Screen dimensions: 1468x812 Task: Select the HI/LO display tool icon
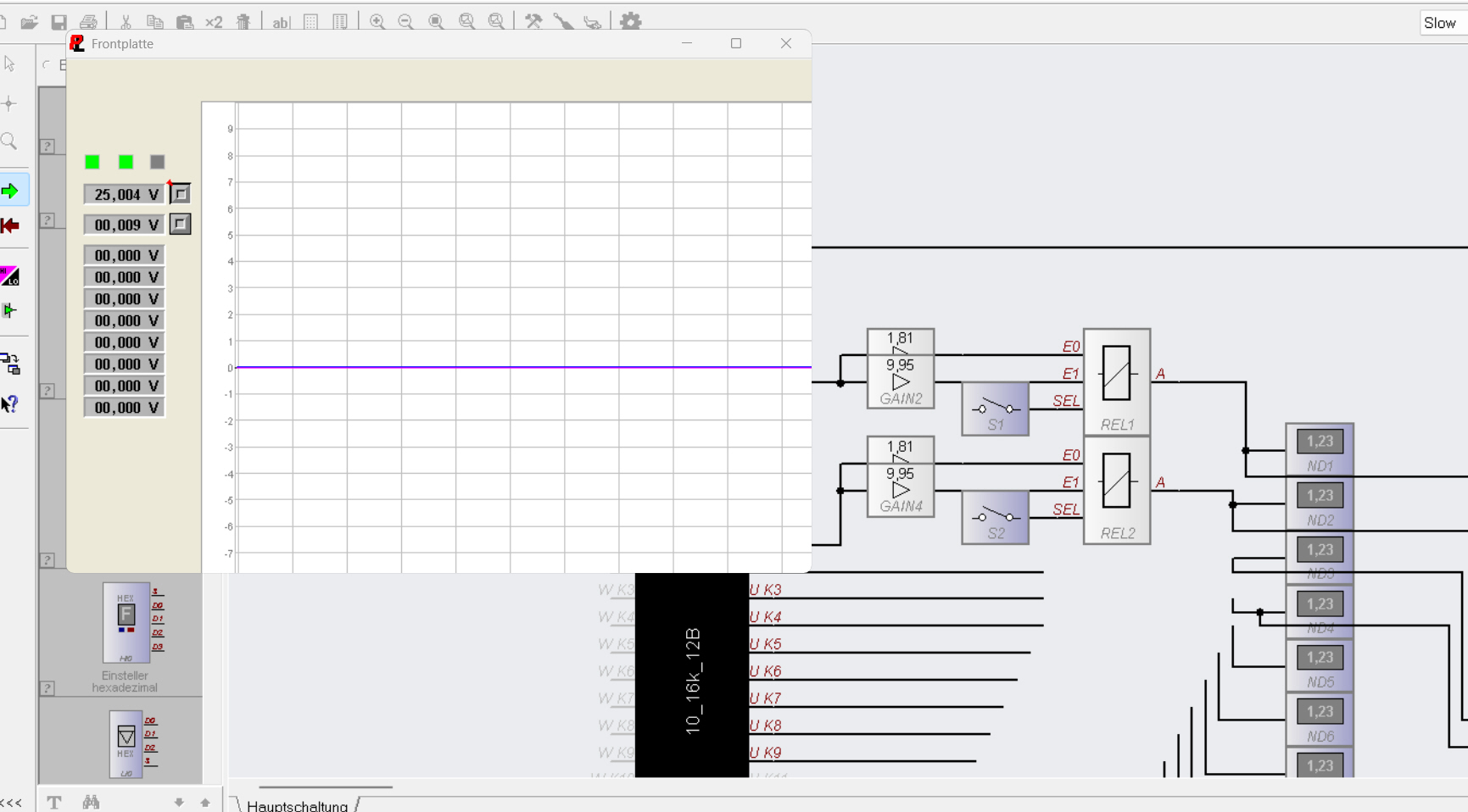click(x=10, y=275)
